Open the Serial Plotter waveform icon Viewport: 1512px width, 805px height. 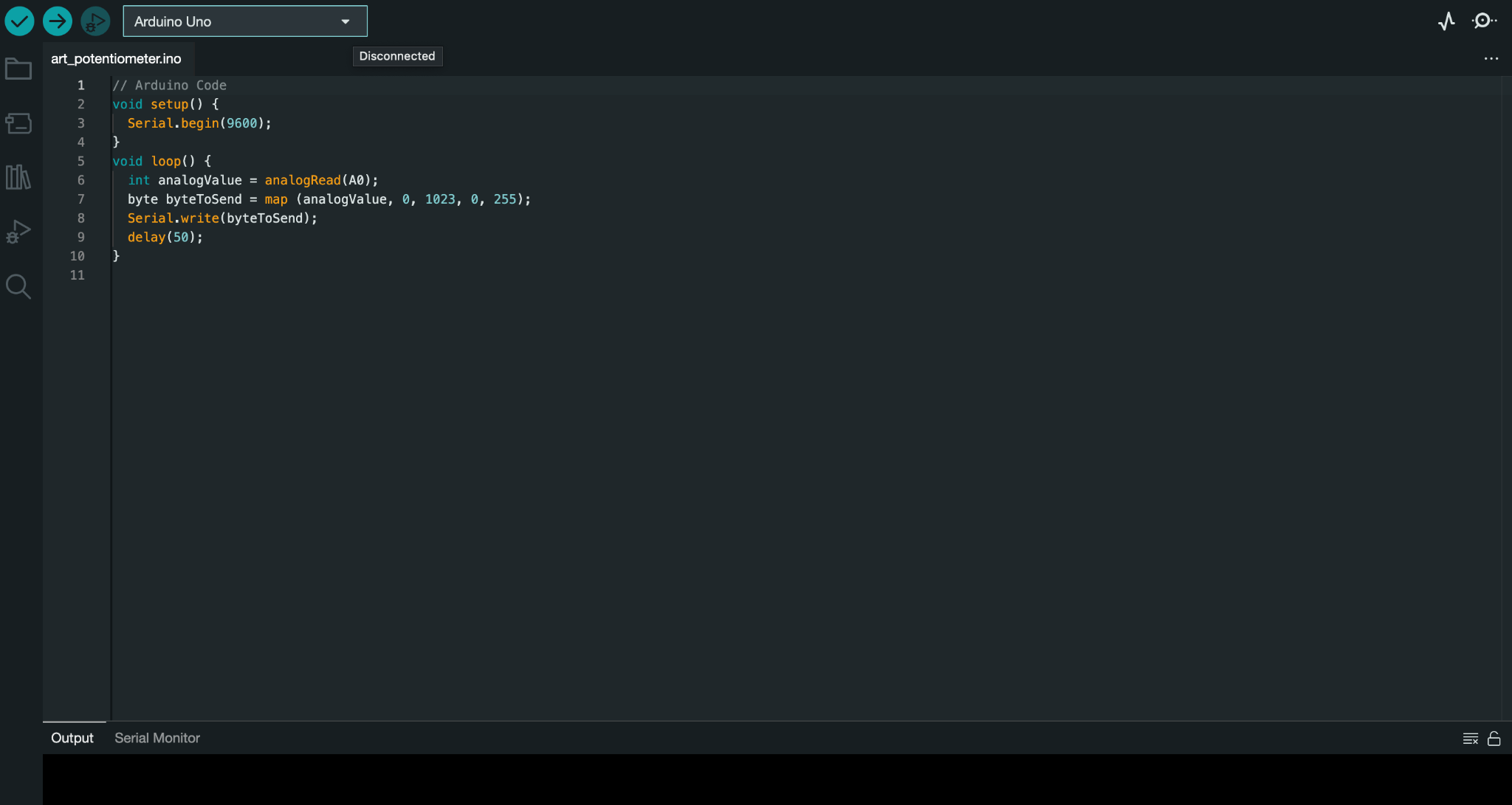point(1446,21)
